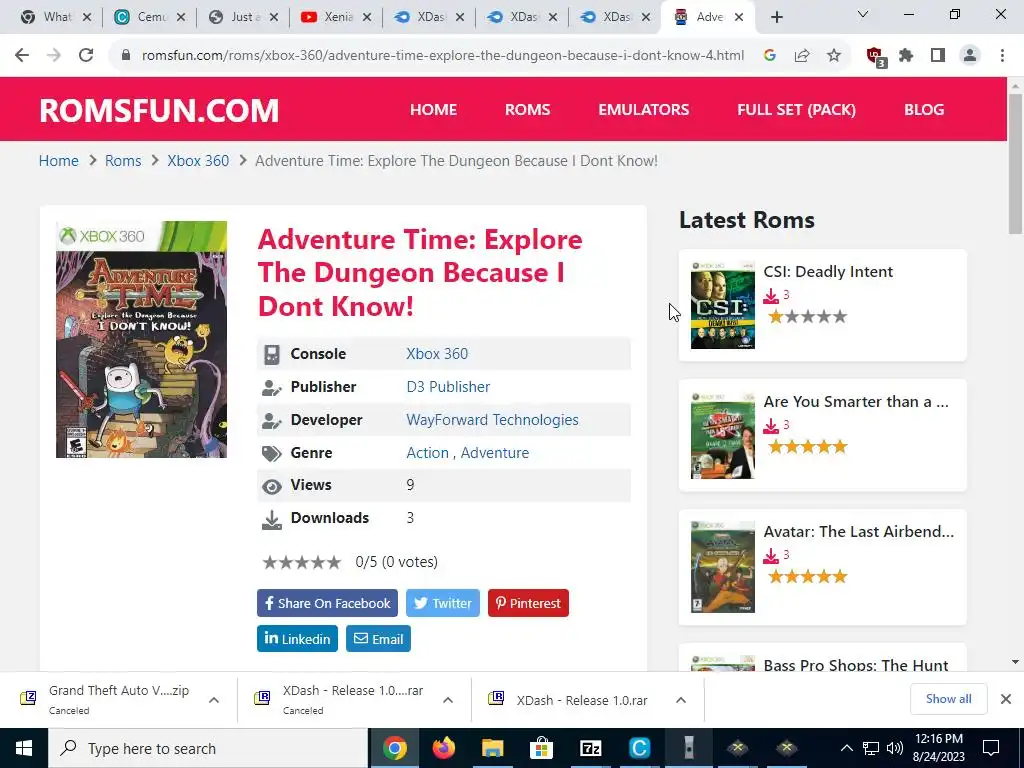Close the downloads bar
Viewport: 1024px width, 768px height.
[1006, 699]
